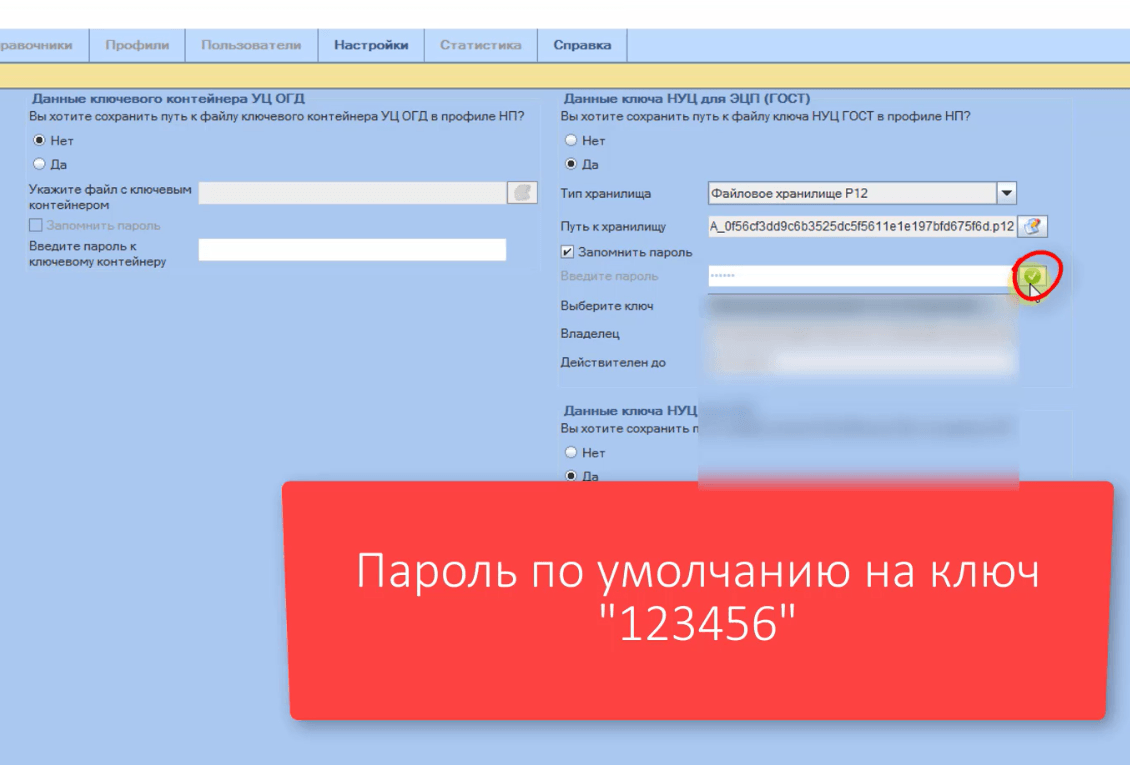Open the Настройки tab

point(371,45)
